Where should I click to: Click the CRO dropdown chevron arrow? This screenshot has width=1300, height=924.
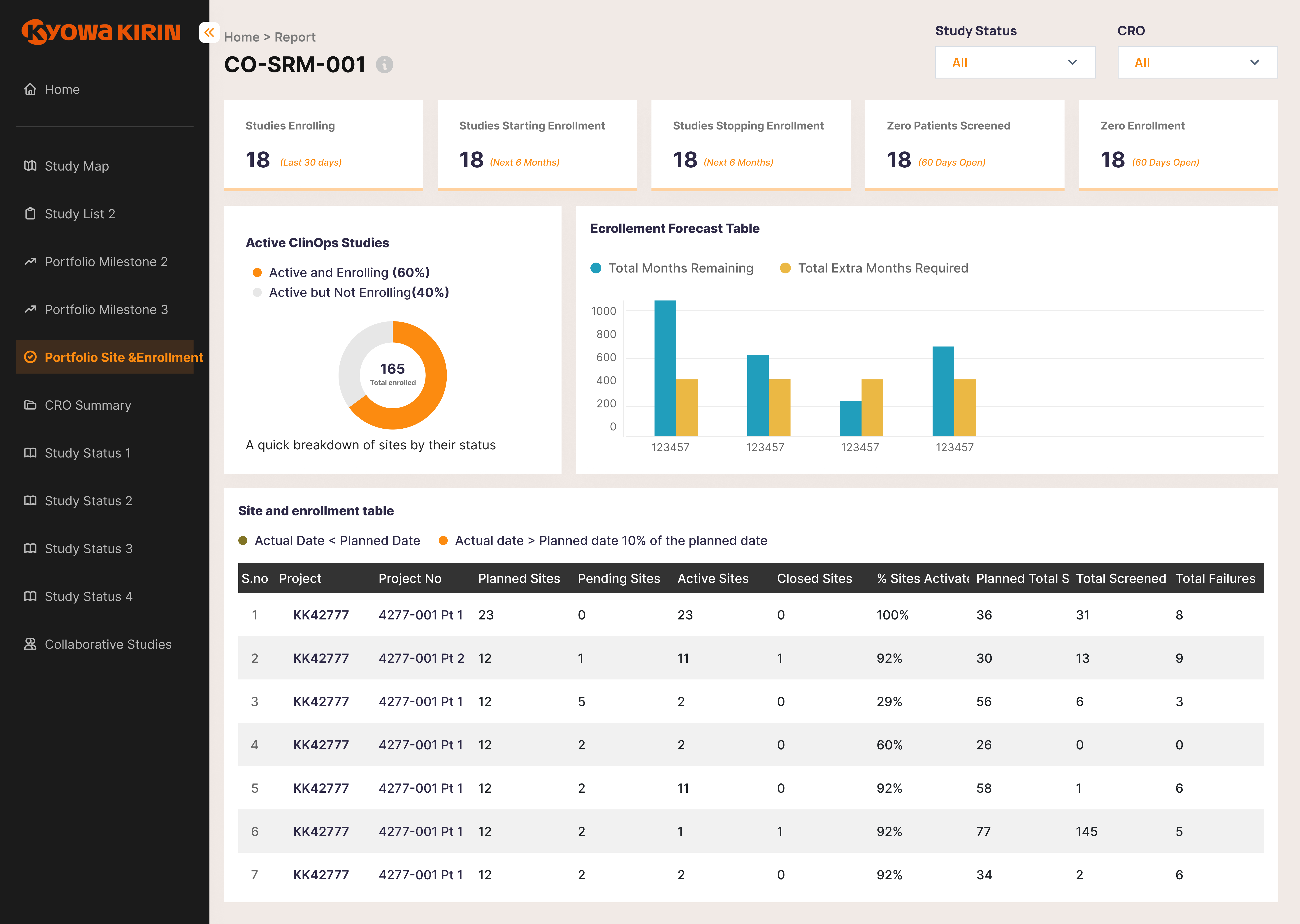click(x=1254, y=62)
